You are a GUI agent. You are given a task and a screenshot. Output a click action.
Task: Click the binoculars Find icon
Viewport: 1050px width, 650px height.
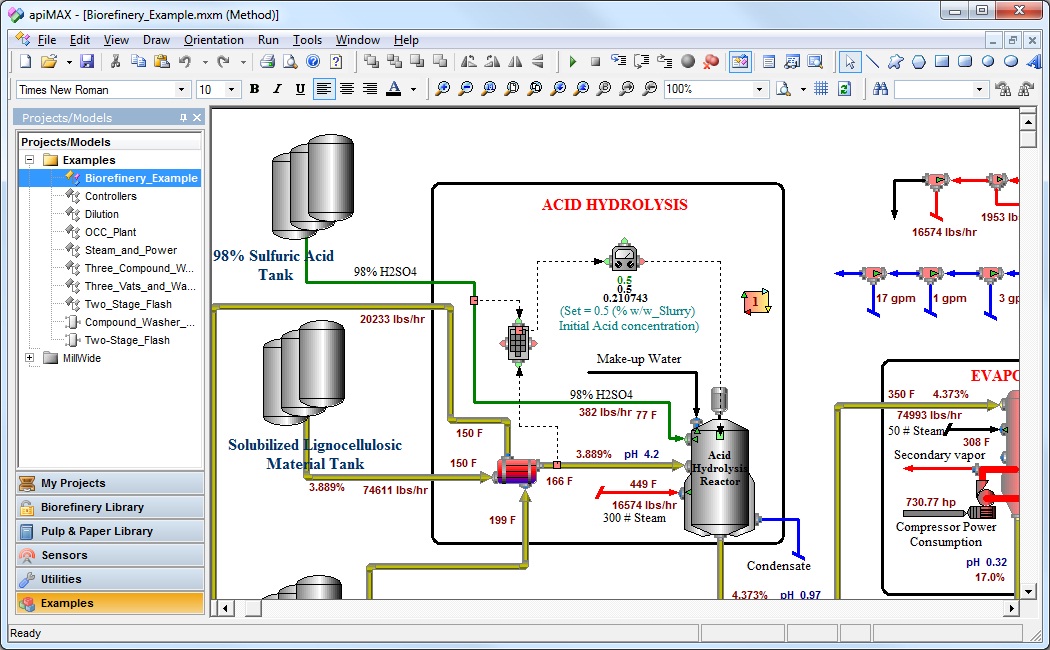click(x=880, y=89)
